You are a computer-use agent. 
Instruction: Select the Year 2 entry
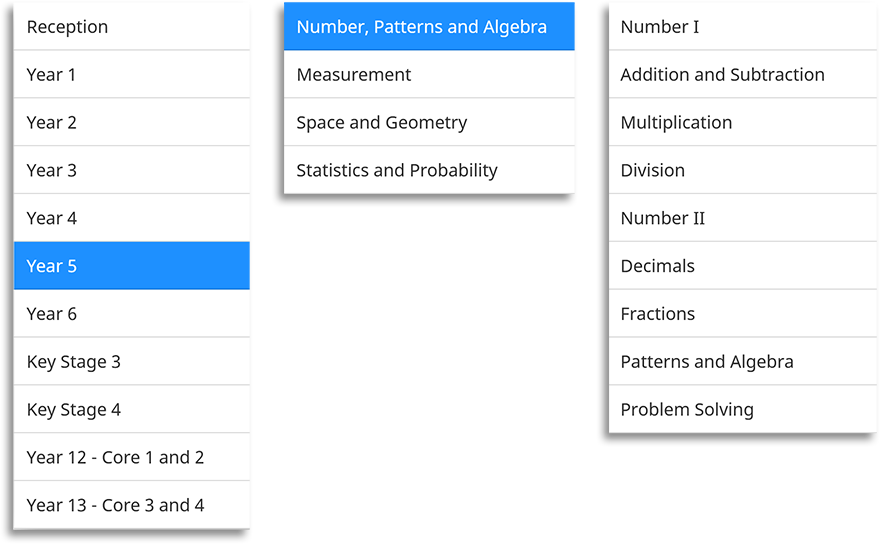pos(51,123)
